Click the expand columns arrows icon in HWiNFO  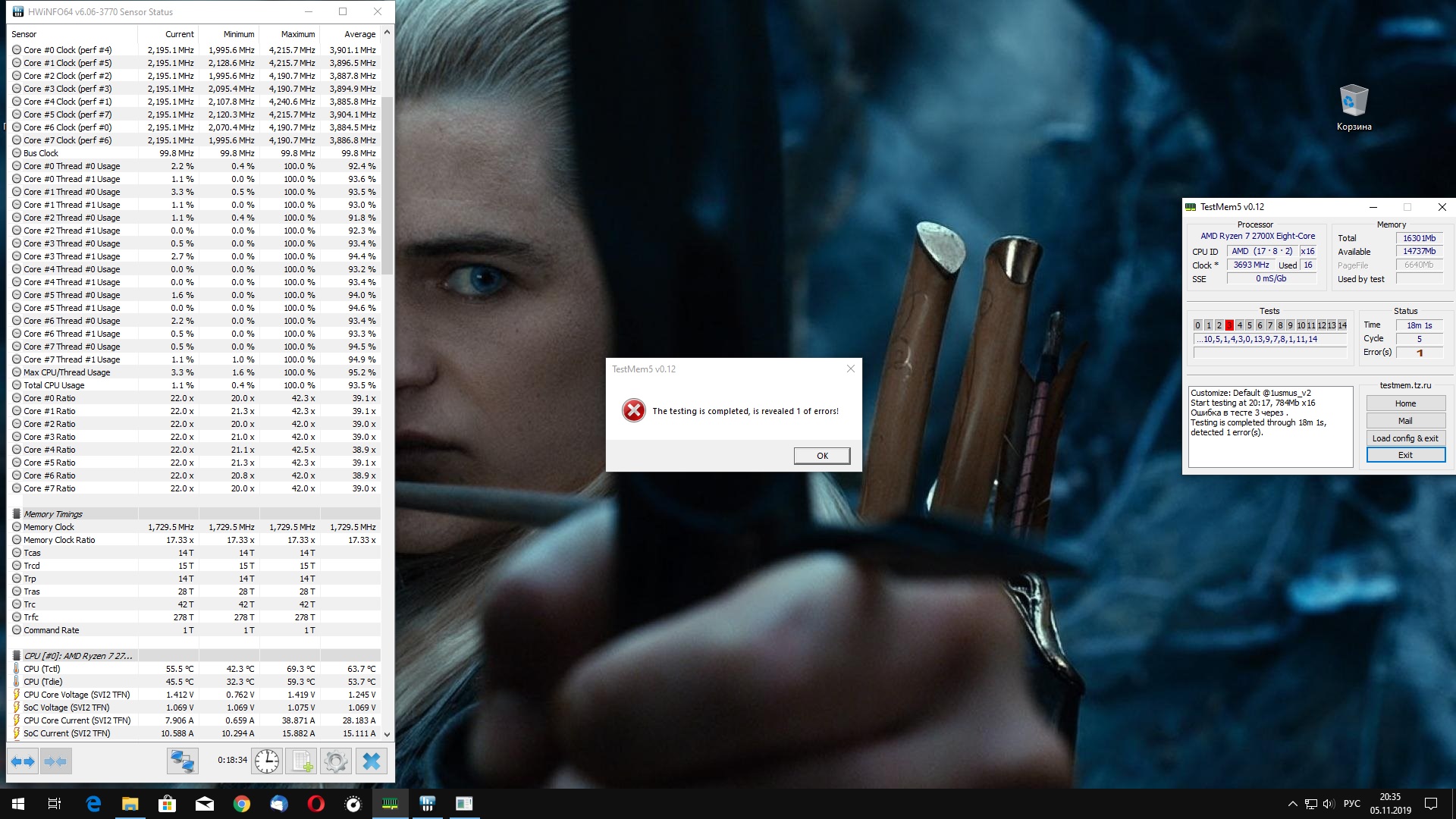[23, 761]
